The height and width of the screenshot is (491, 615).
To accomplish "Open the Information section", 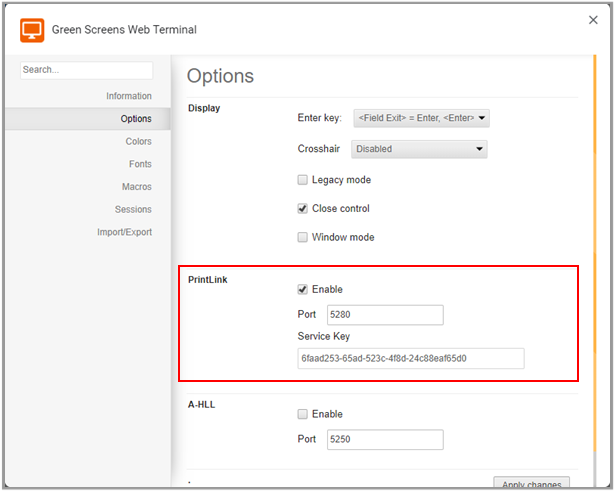I will pyautogui.click(x=129, y=96).
